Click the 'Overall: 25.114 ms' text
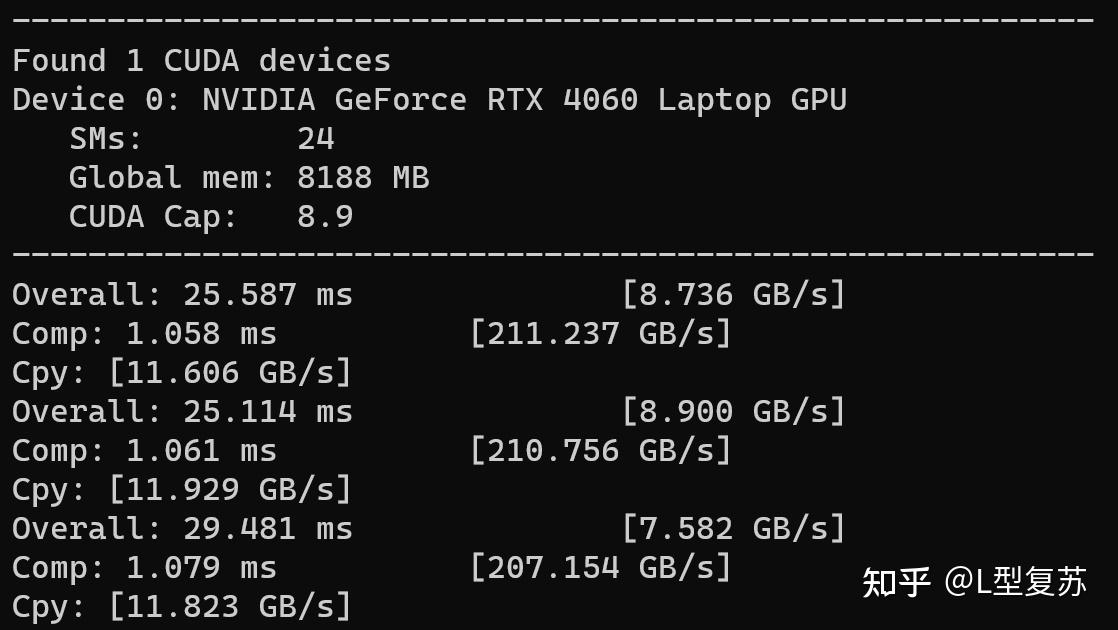This screenshot has width=1118, height=630. [x=182, y=412]
